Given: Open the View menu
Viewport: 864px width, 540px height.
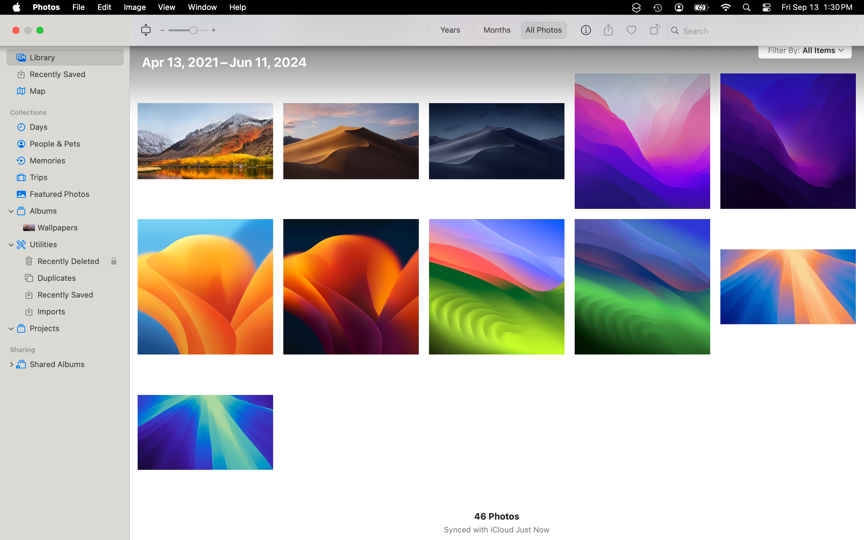Looking at the screenshot, I should click(166, 7).
